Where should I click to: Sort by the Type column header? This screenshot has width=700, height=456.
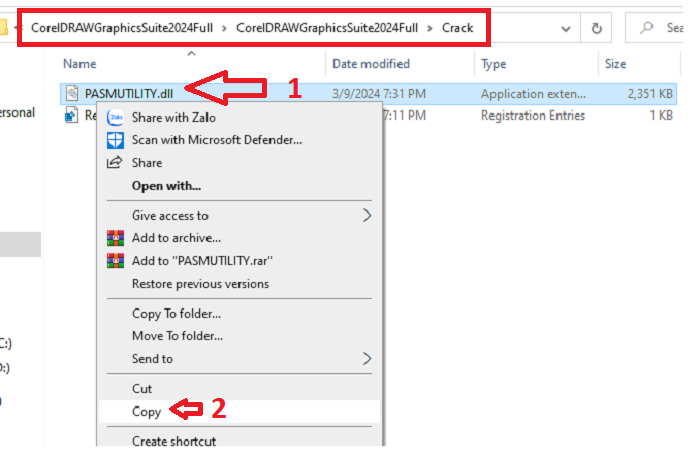pyautogui.click(x=493, y=64)
